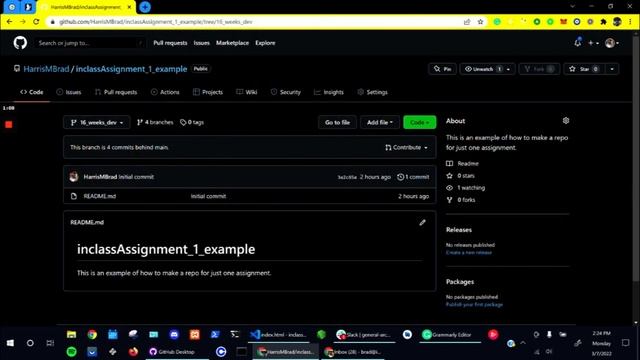Open the Readme link in About
The width and height of the screenshot is (640, 360).
click(x=462, y=163)
